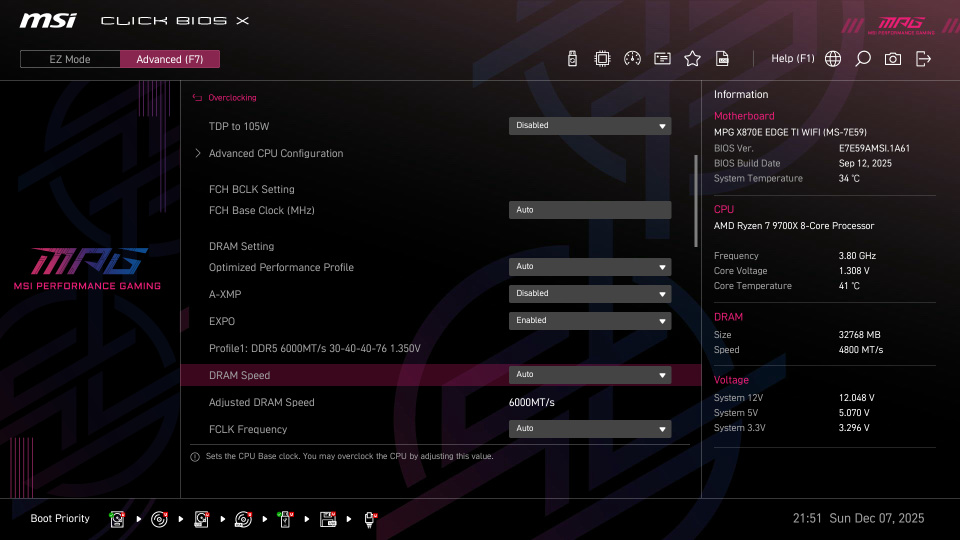Click the DRAM Size 32768 MB value
The width and height of the screenshot is (960, 540).
(x=860, y=335)
